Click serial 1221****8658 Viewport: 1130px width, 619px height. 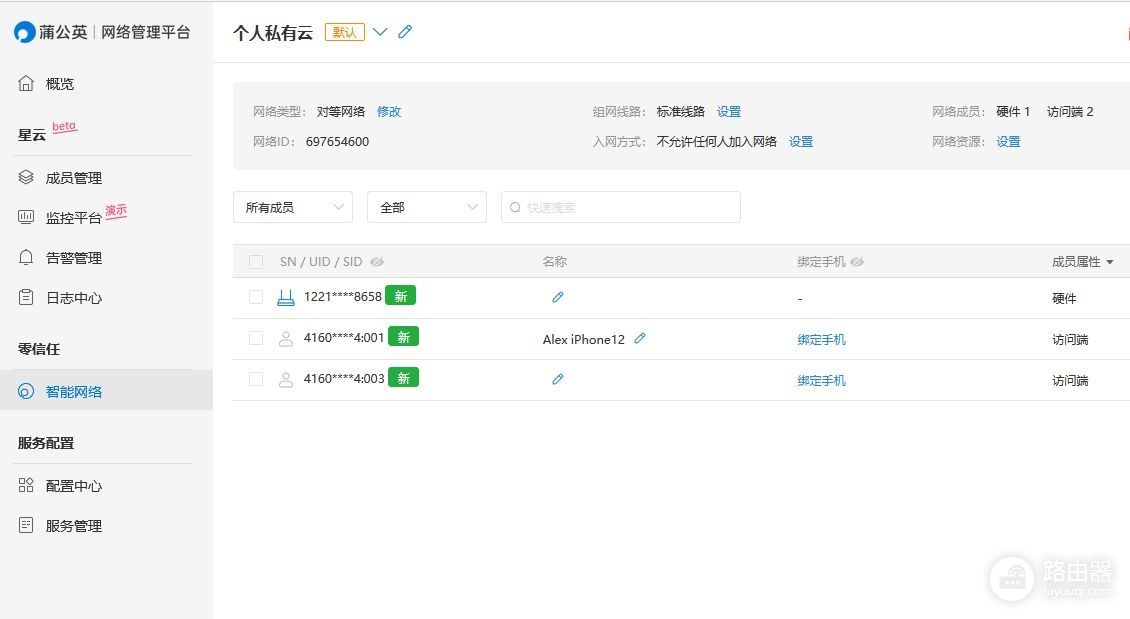point(343,296)
